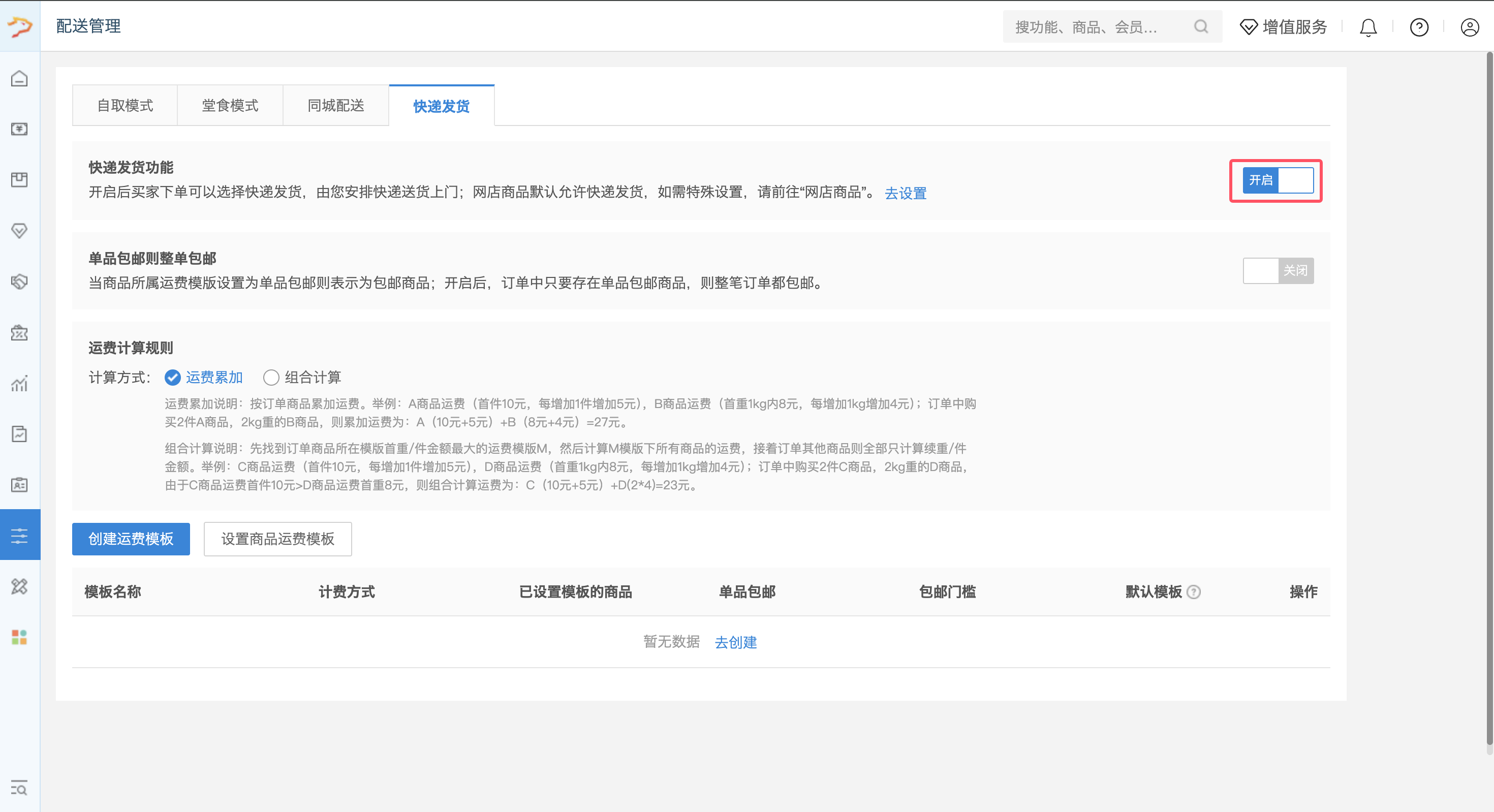Click the home icon in sidebar

click(x=19, y=78)
